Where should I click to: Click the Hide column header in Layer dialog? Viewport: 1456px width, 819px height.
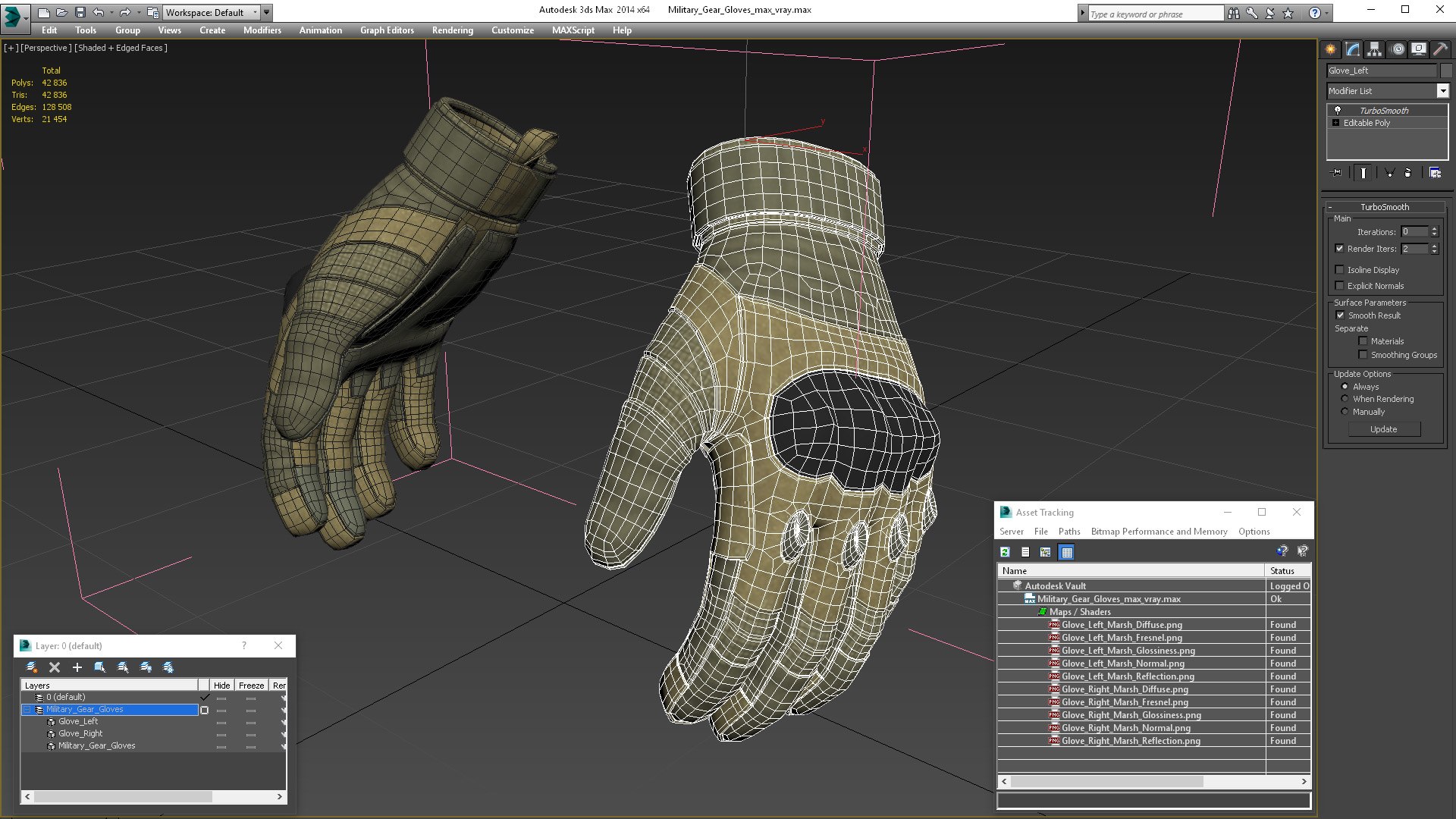tap(221, 686)
